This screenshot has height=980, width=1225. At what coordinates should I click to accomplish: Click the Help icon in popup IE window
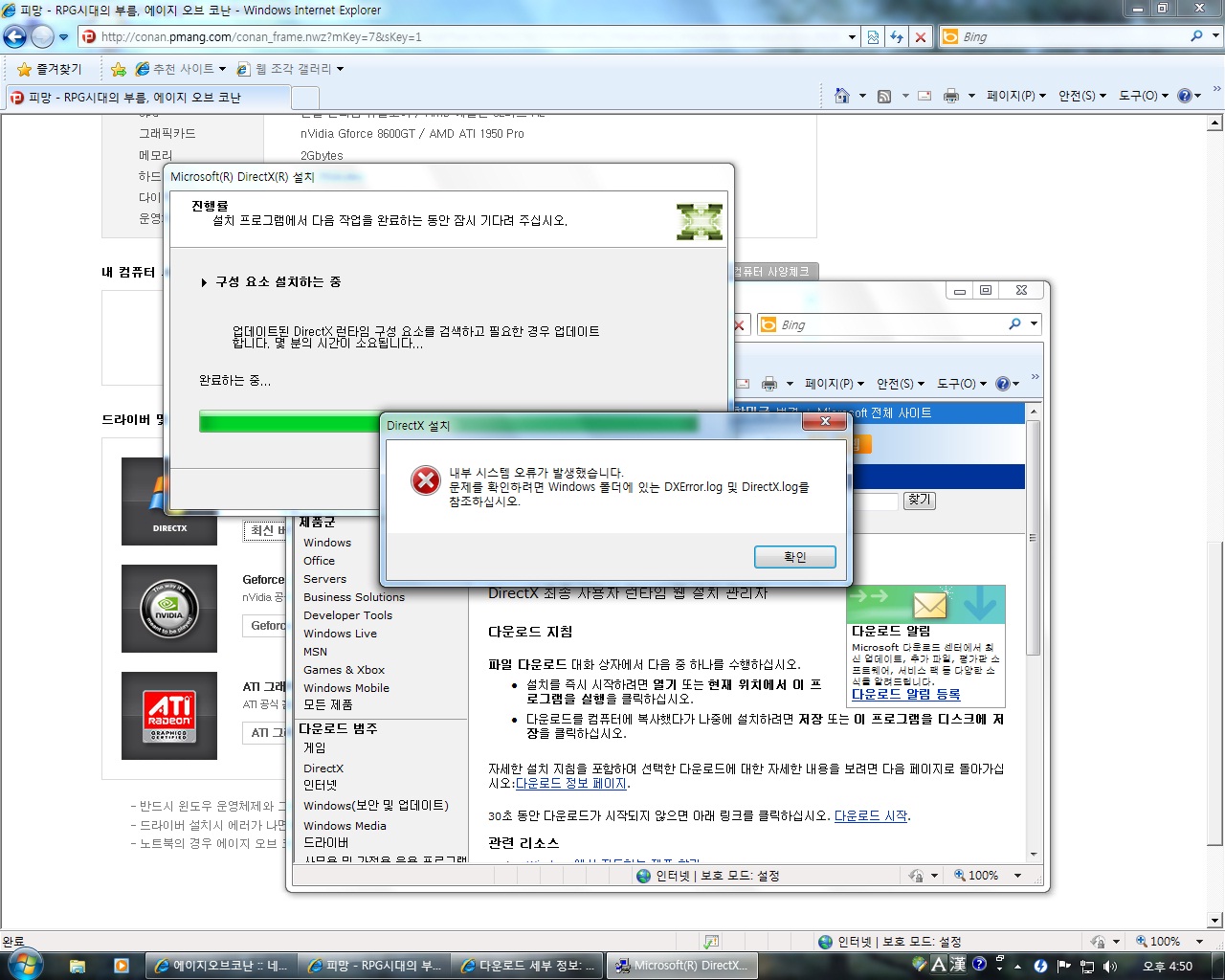pyautogui.click(x=1002, y=384)
